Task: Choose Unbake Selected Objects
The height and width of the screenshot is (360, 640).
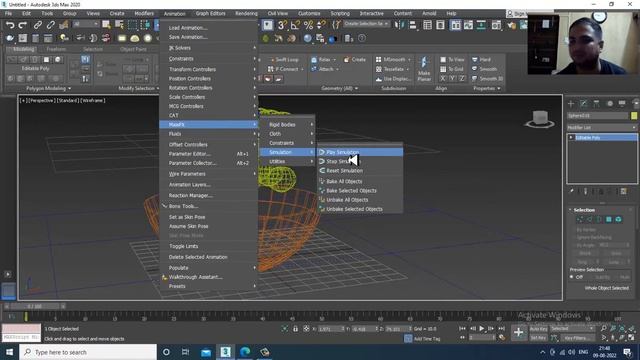Action: 360,209
